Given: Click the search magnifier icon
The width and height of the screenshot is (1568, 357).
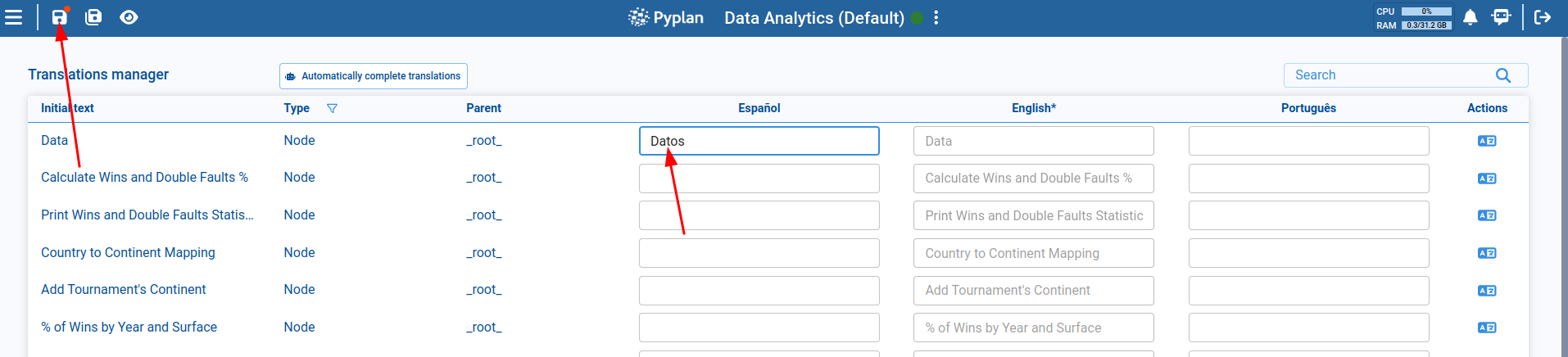Looking at the screenshot, I should pyautogui.click(x=1503, y=75).
